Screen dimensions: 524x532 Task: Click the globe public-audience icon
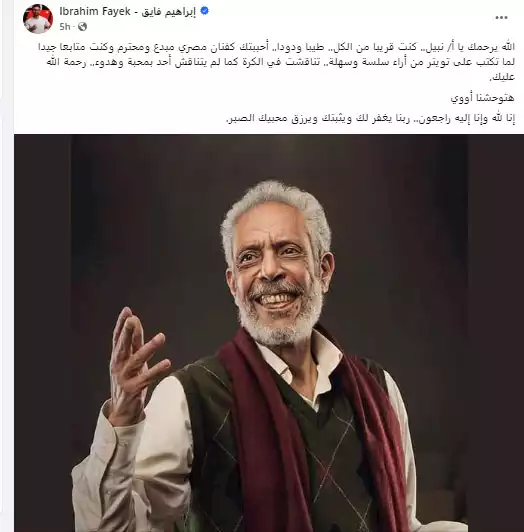82,26
